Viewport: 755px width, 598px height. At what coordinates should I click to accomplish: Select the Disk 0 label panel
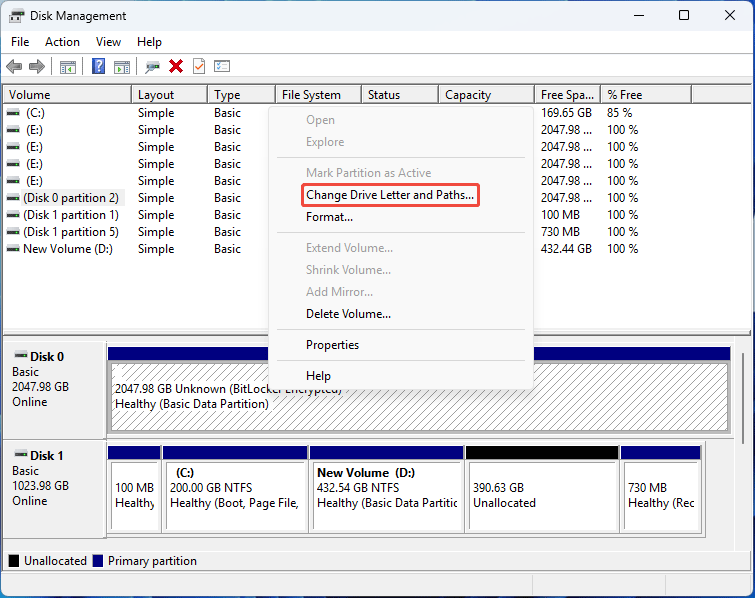pyautogui.click(x=54, y=390)
